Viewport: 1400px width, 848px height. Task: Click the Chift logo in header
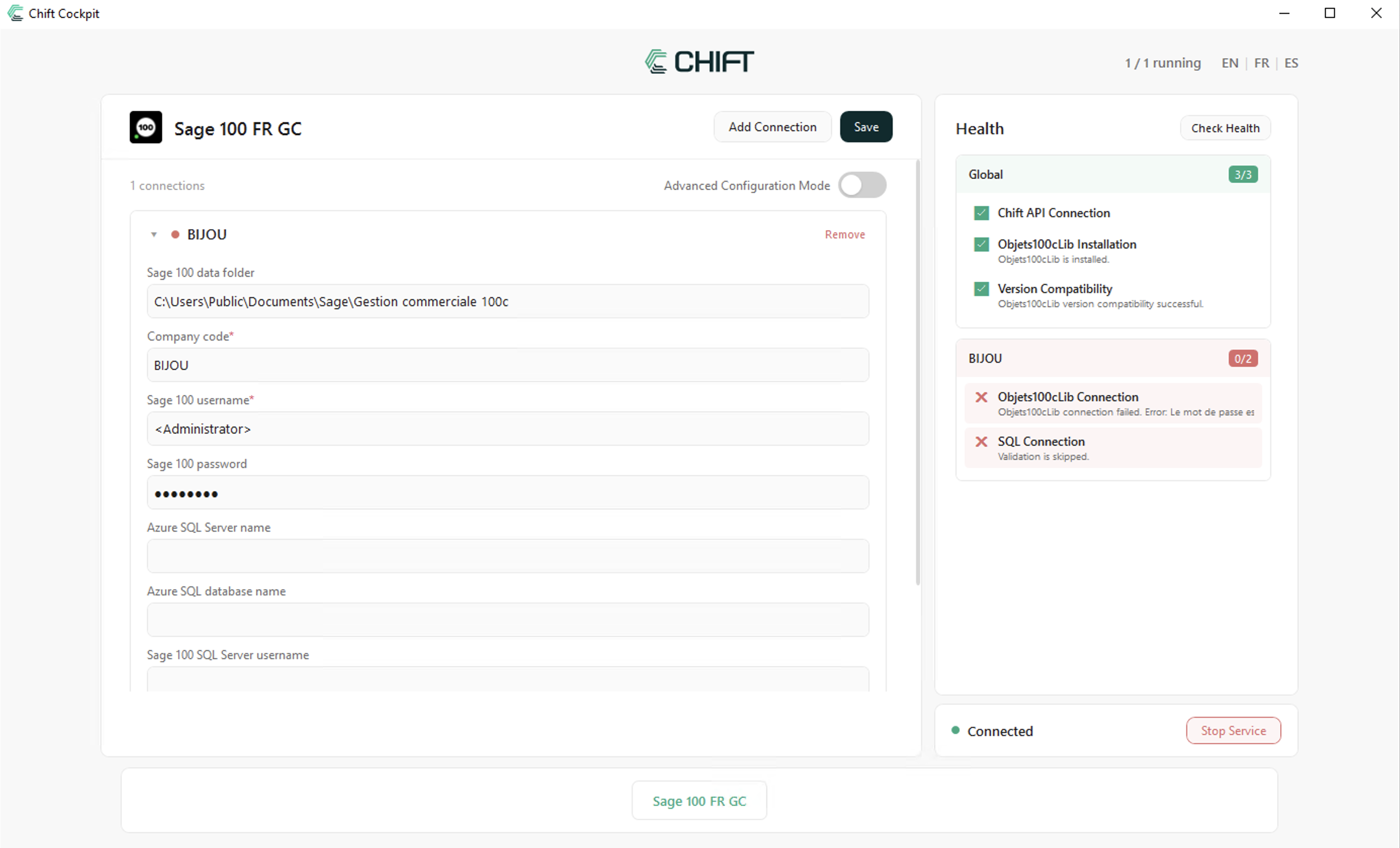coord(699,61)
